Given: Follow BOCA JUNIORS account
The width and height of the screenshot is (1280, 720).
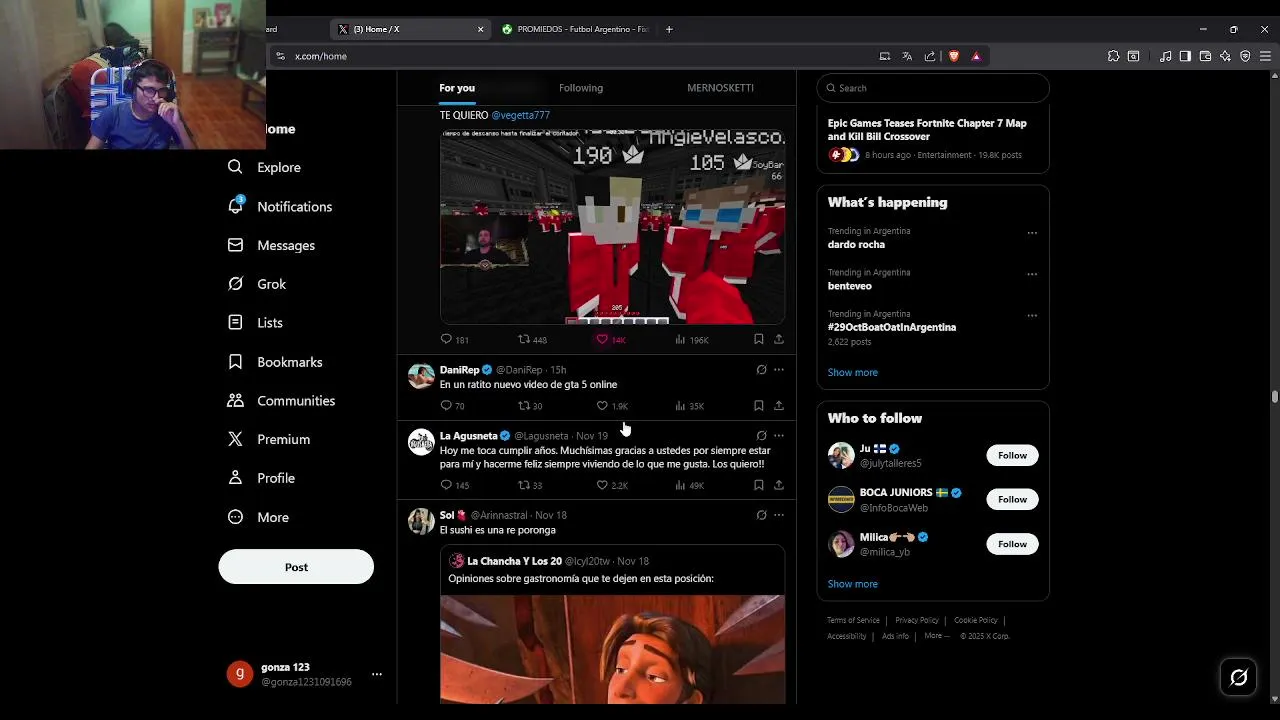Looking at the screenshot, I should [1012, 499].
